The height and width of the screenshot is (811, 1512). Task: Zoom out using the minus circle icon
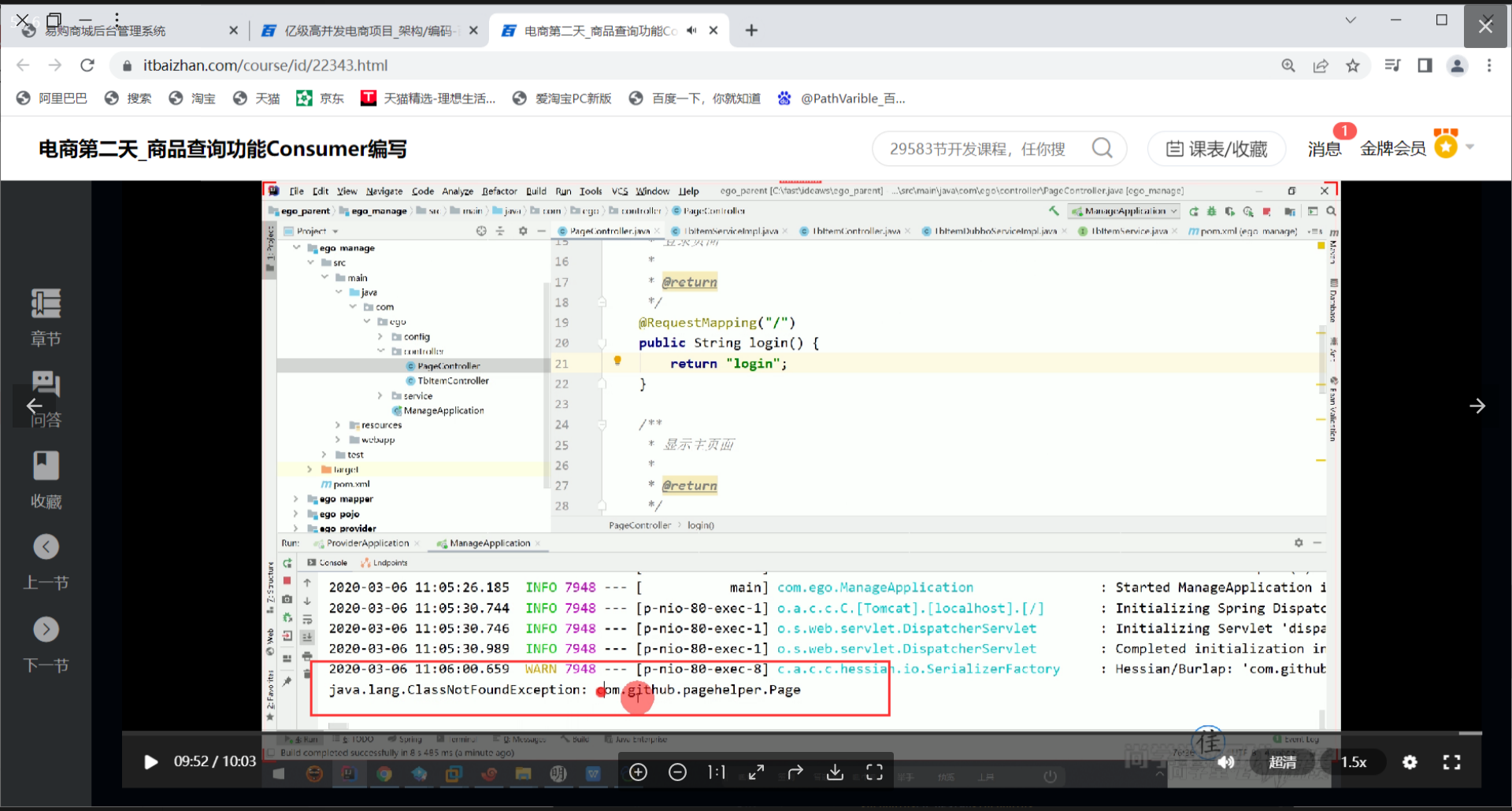click(x=677, y=772)
